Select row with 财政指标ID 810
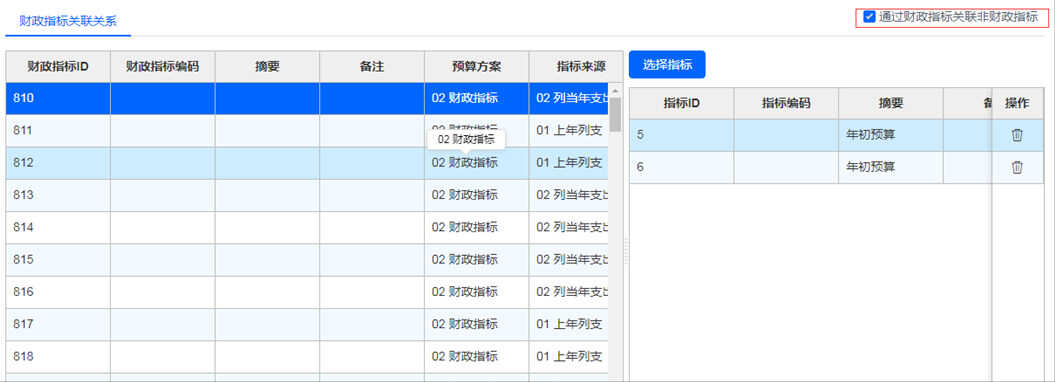 pos(307,98)
